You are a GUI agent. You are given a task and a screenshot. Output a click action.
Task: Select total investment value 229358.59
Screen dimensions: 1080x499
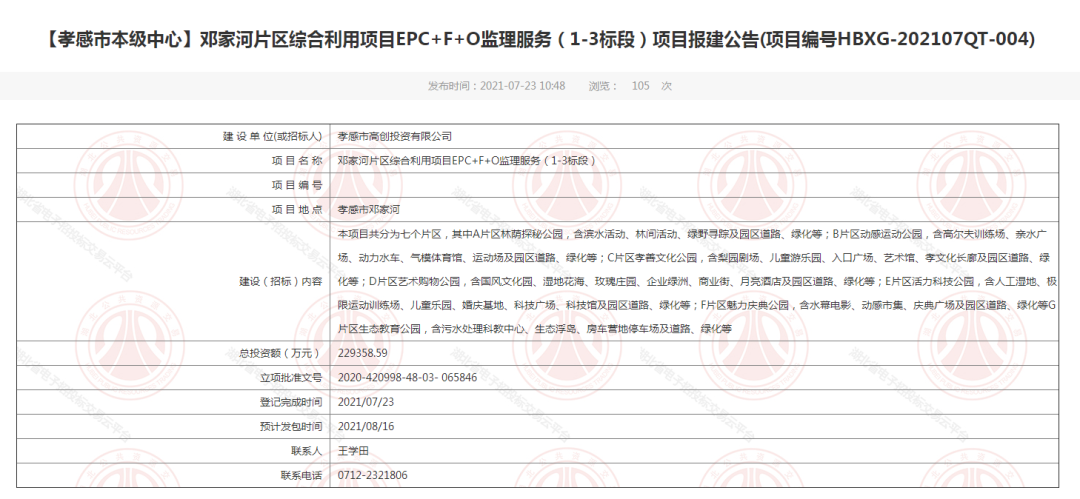[x=362, y=353]
